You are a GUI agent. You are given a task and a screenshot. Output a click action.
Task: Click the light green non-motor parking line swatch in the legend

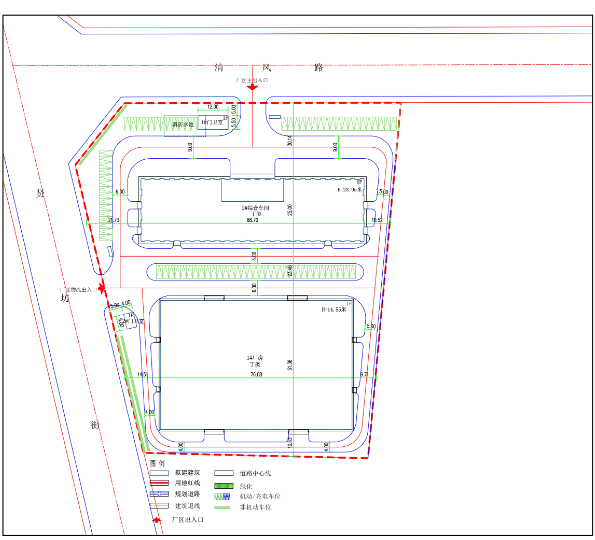(x=222, y=507)
